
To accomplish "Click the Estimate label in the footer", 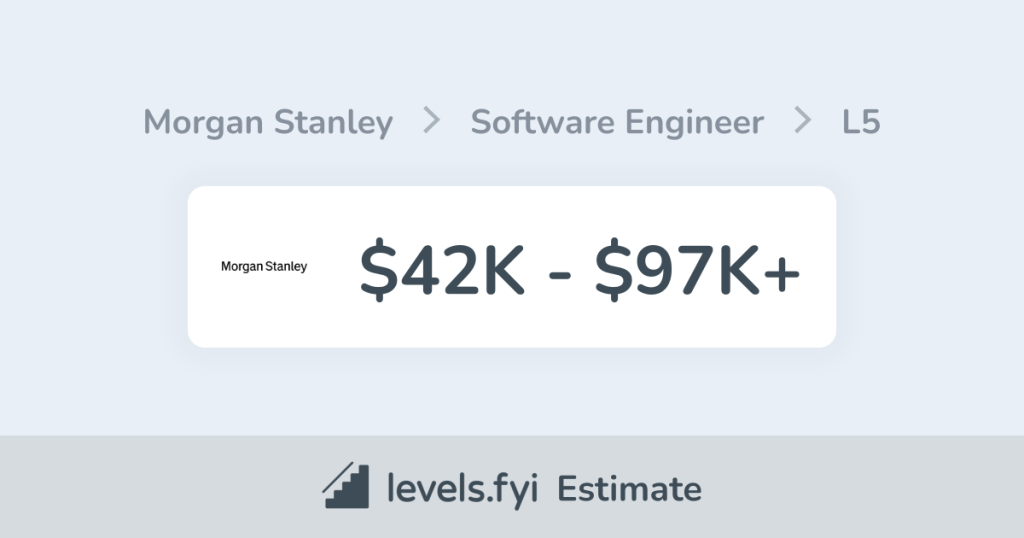I will [x=629, y=489].
